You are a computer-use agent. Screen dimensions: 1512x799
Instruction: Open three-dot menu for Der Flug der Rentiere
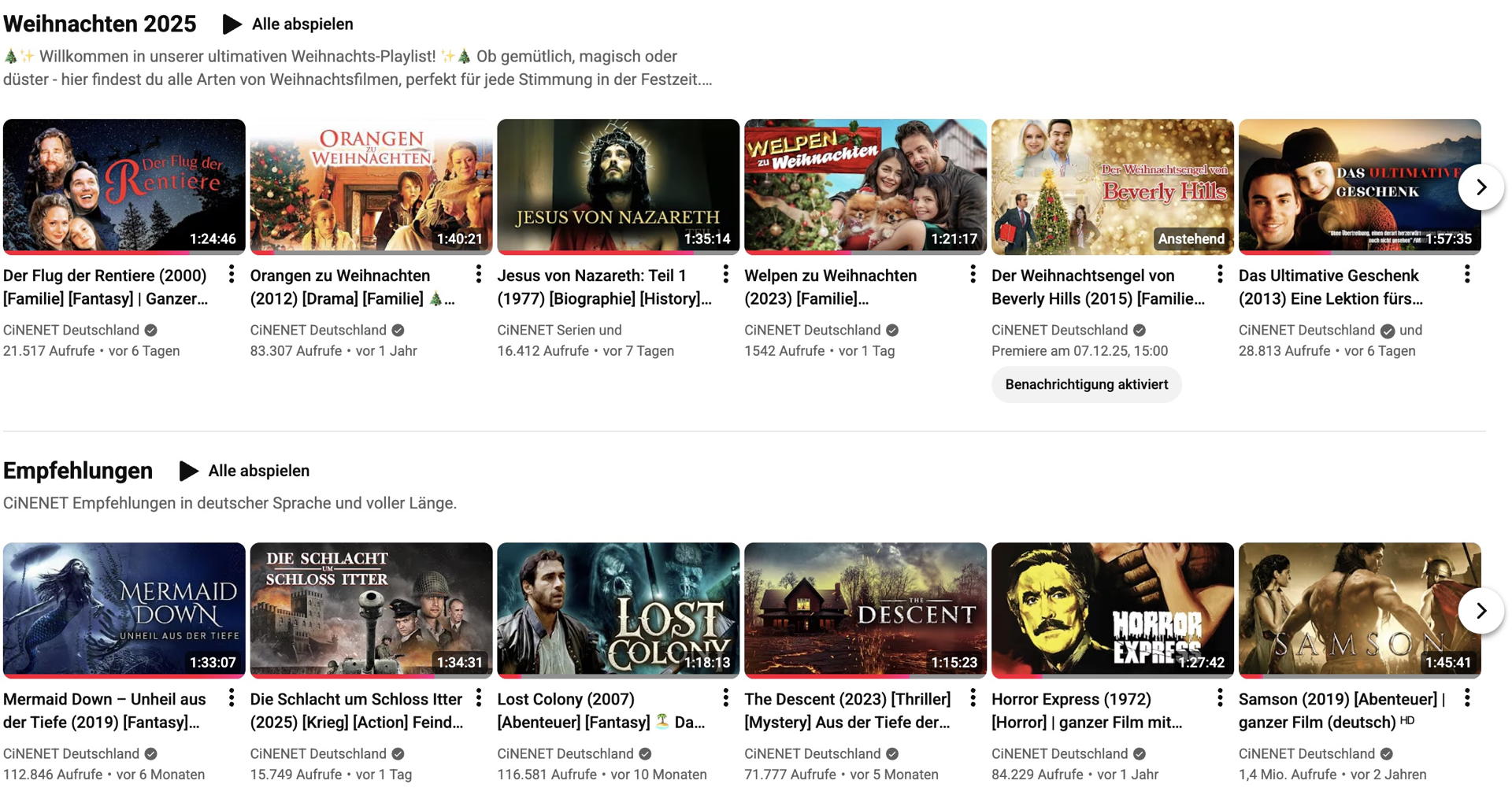(231, 274)
